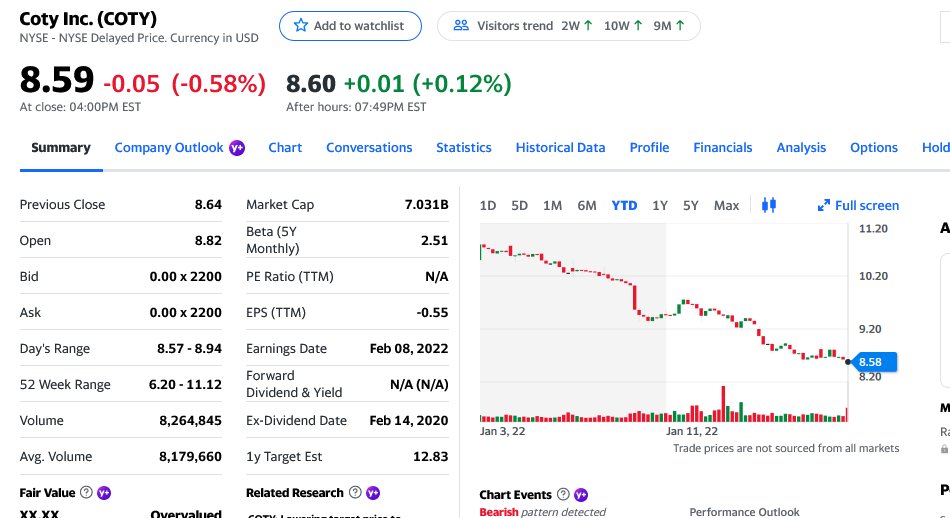The image size is (950, 518).
Task: Click the Jan 3, 22 chart axis label
Action: 502,431
